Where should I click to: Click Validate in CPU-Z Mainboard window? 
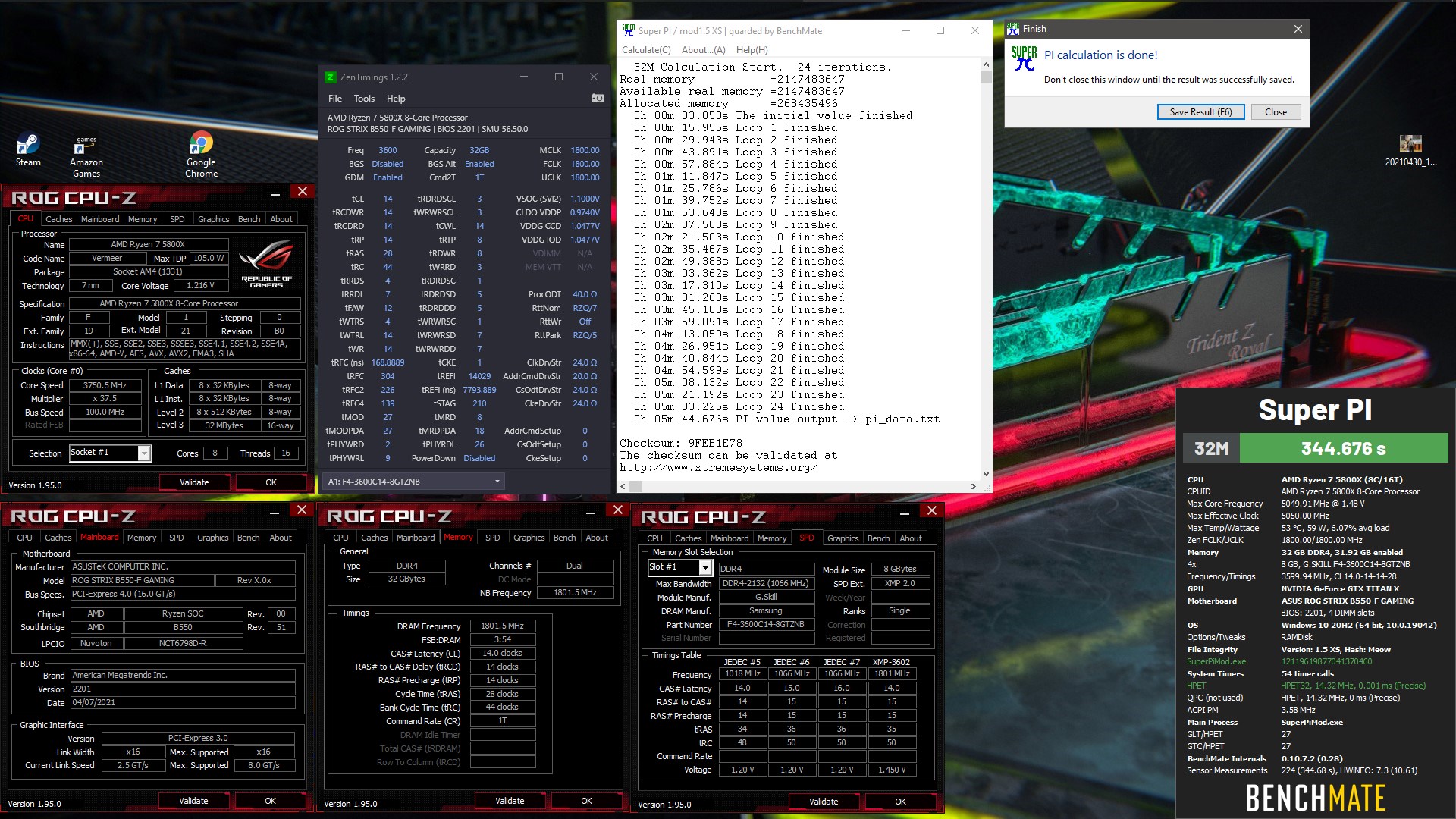click(193, 801)
